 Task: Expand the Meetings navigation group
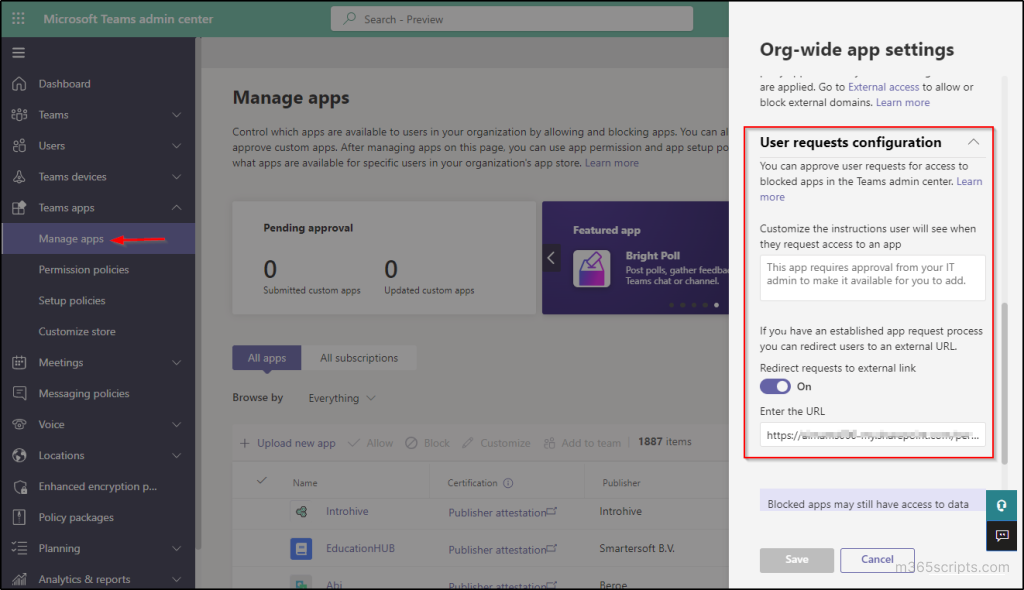click(177, 362)
